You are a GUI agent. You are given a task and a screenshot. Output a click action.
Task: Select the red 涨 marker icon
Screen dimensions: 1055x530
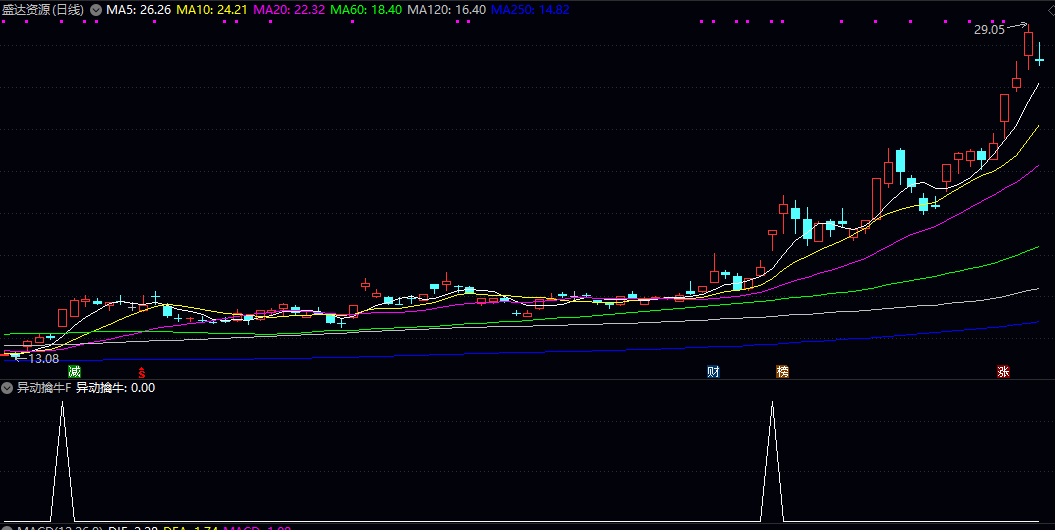pos(1002,372)
